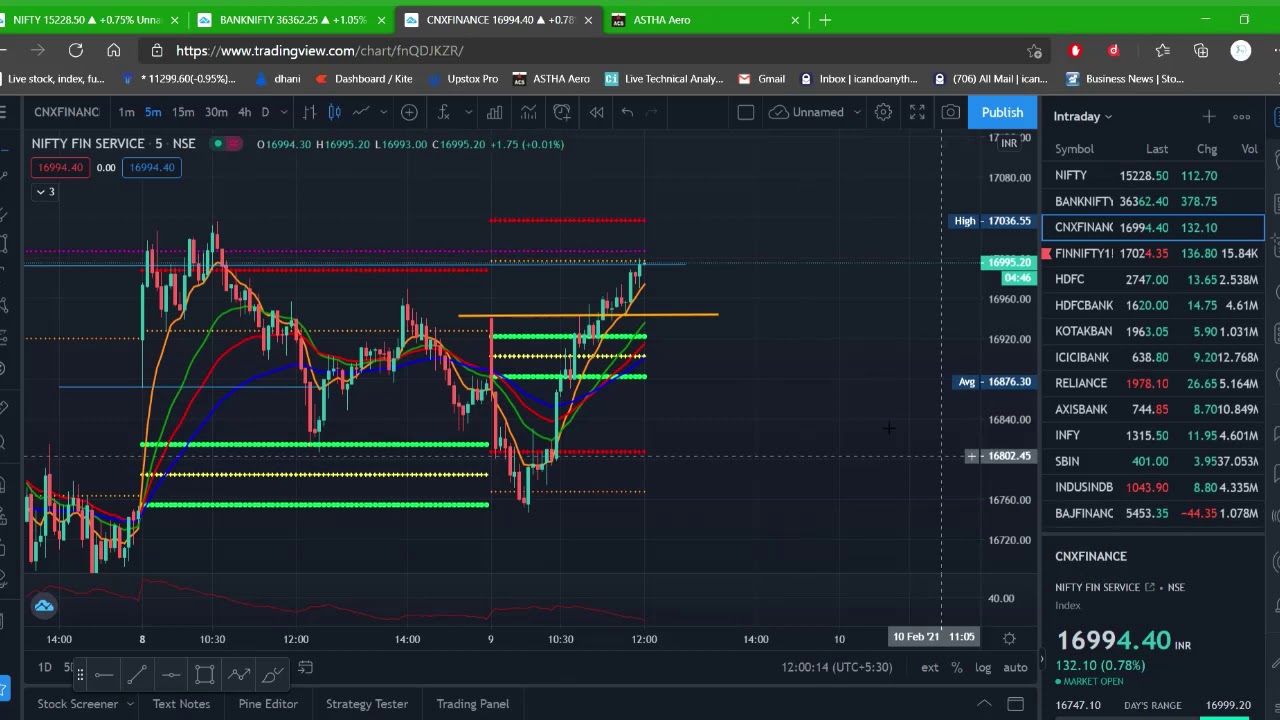Screen dimensions: 1280x720
Task: Undo last chart action
Action: tap(627, 112)
